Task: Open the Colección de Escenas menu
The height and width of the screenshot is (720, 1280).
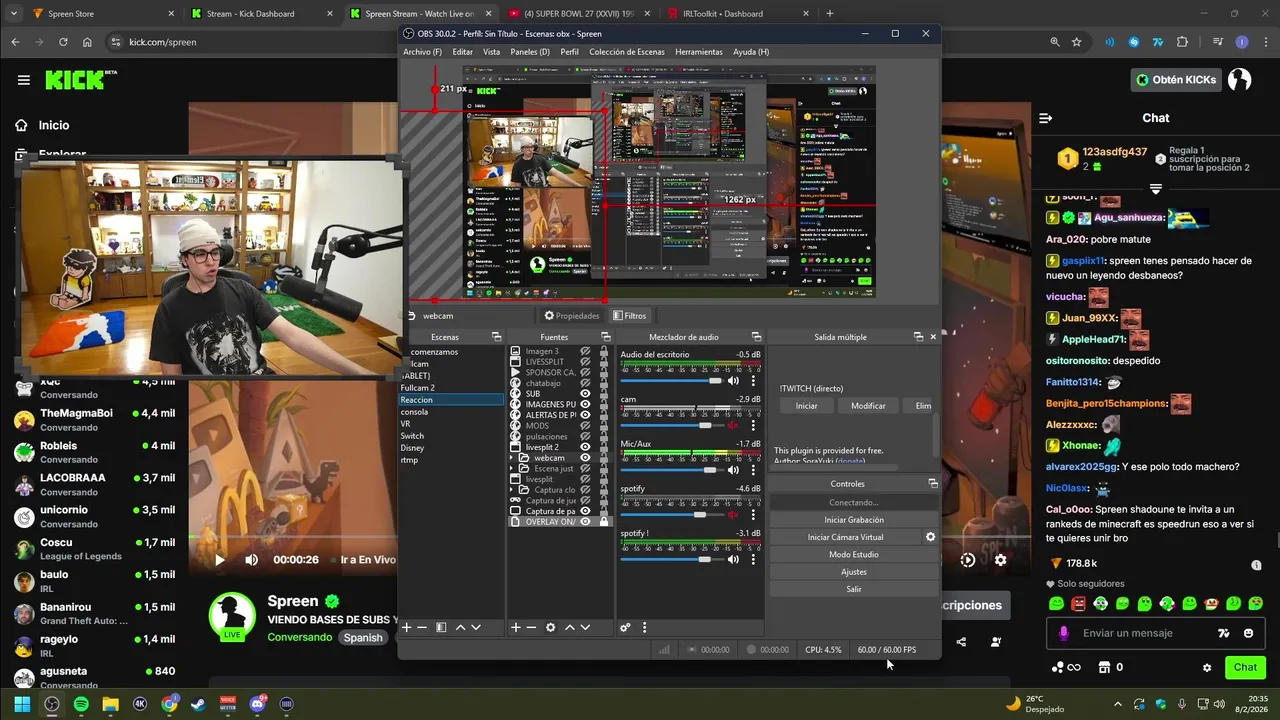Action: (627, 52)
